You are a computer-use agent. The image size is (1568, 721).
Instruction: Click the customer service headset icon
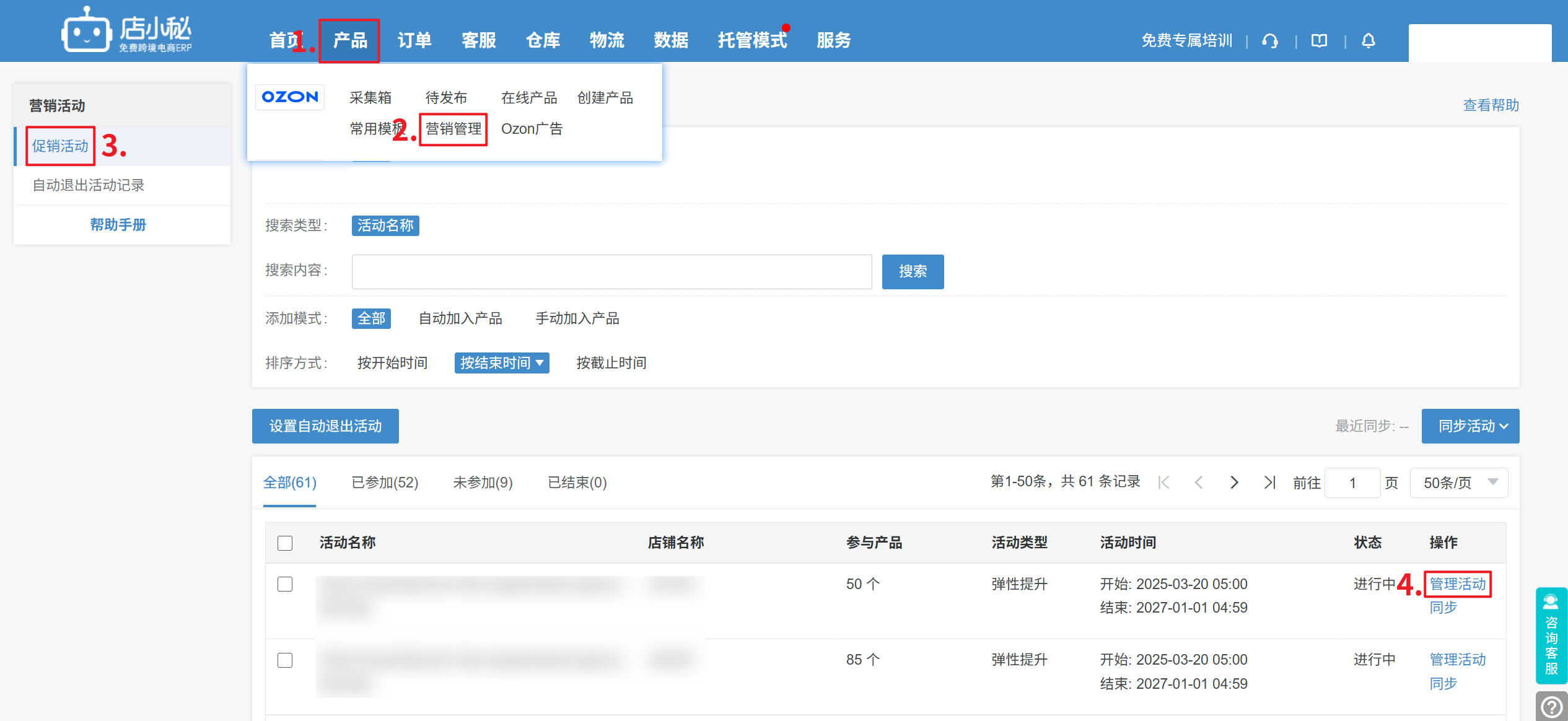tap(1270, 41)
